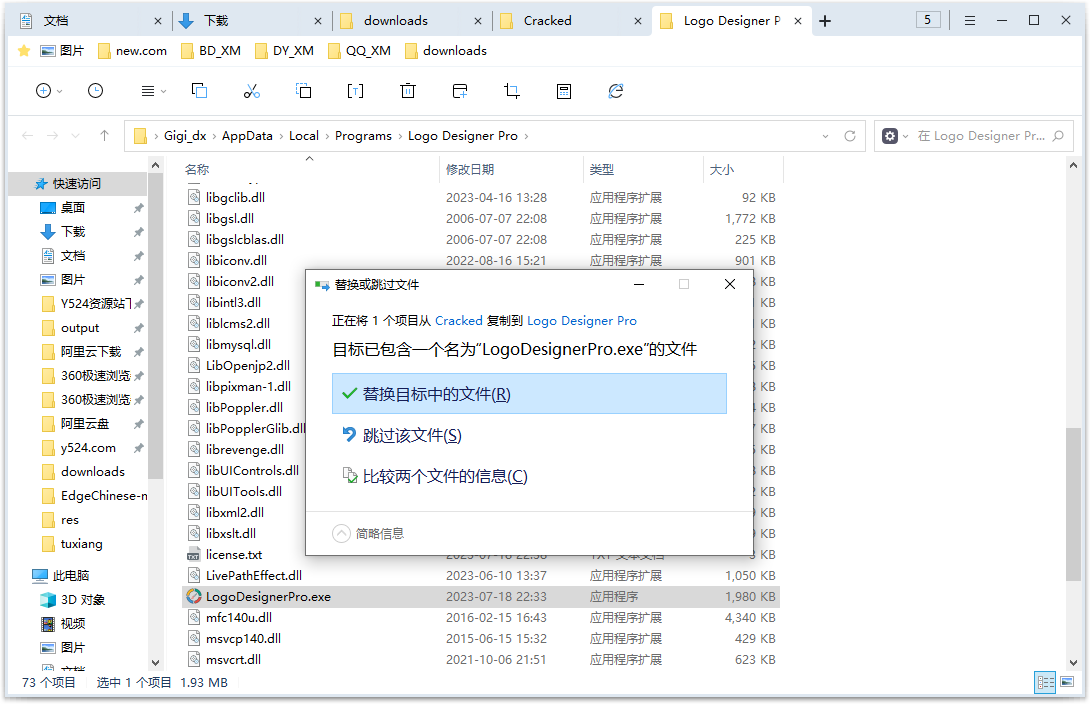
Task: Click the Delete trash can icon
Action: tap(408, 91)
